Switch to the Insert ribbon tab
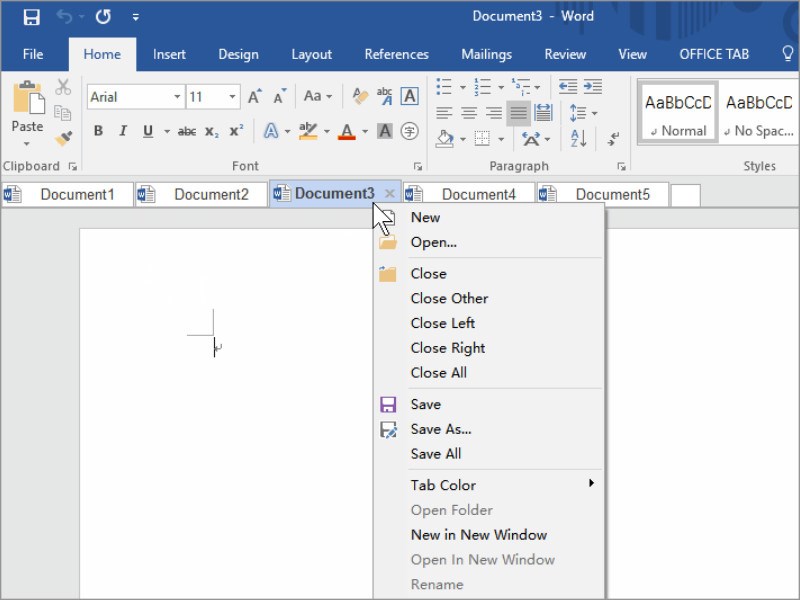This screenshot has height=600, width=800. click(x=169, y=54)
